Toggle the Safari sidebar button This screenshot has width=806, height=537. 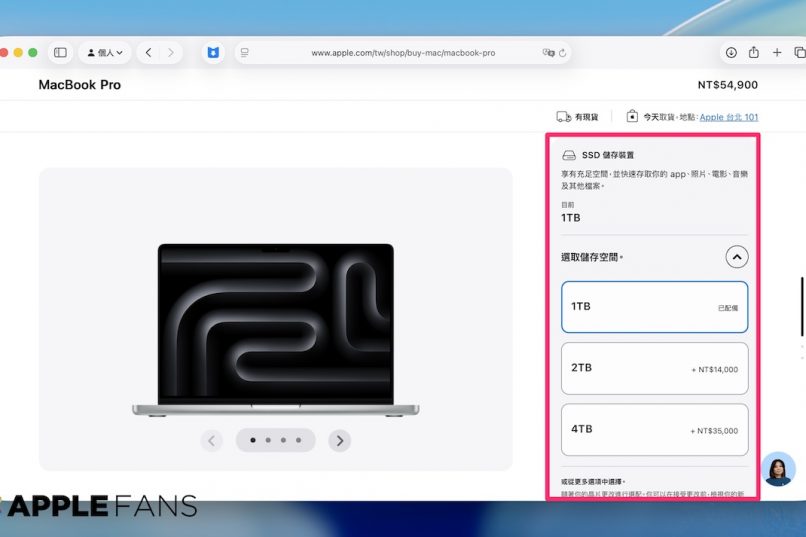coord(60,53)
